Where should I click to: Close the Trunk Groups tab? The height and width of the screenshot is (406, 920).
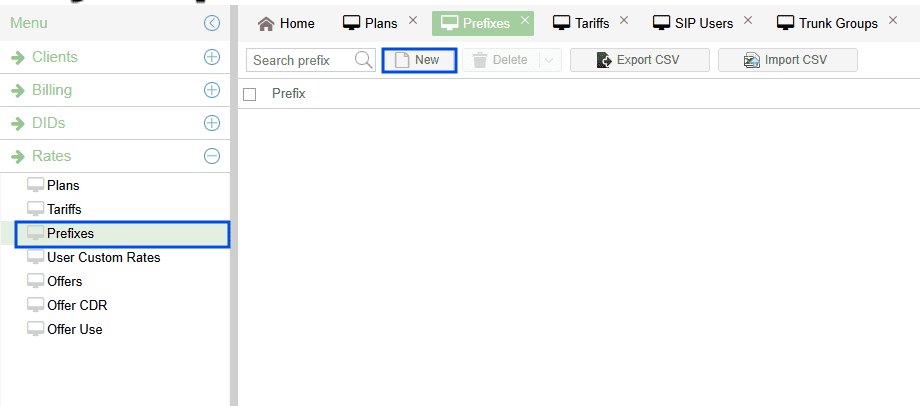[x=893, y=21]
